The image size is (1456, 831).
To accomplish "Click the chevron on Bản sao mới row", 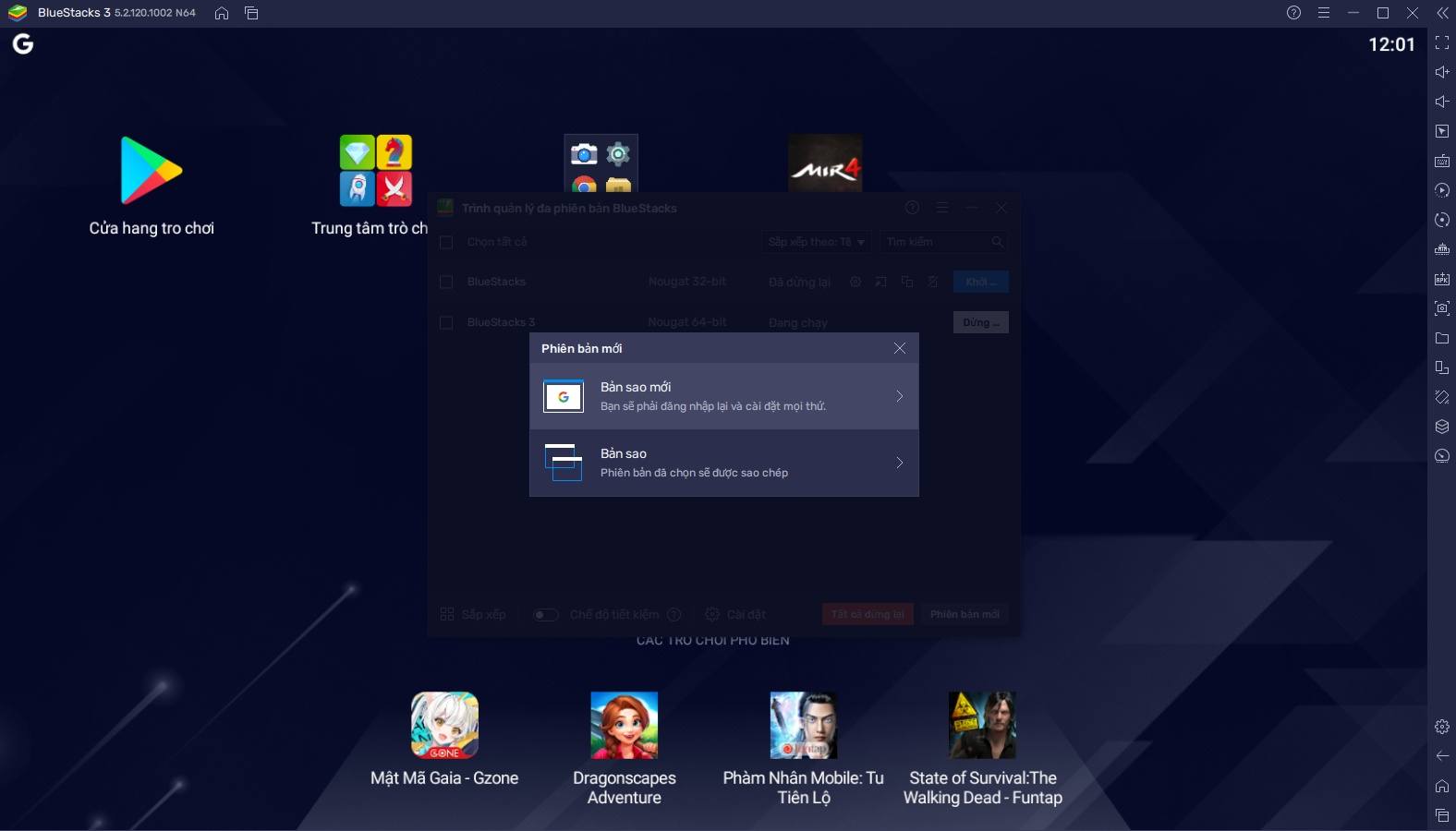I will [899, 396].
